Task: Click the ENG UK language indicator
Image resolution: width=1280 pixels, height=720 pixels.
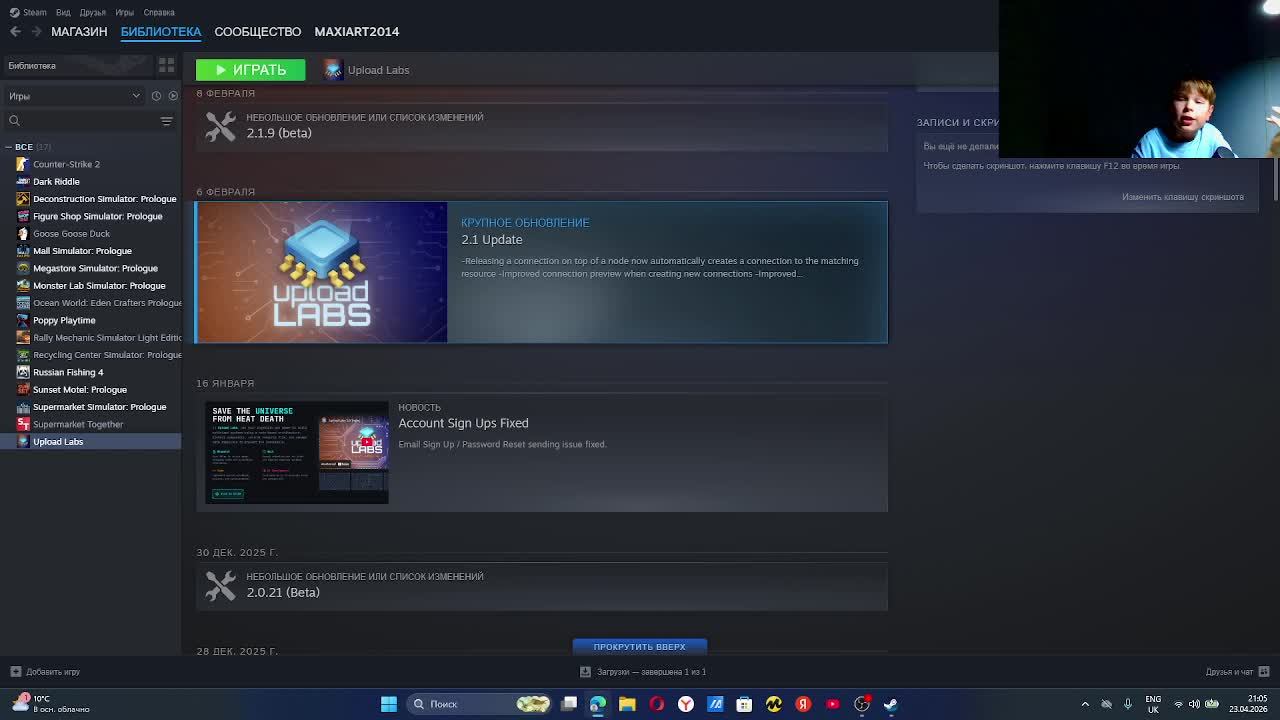Action: [1153, 704]
